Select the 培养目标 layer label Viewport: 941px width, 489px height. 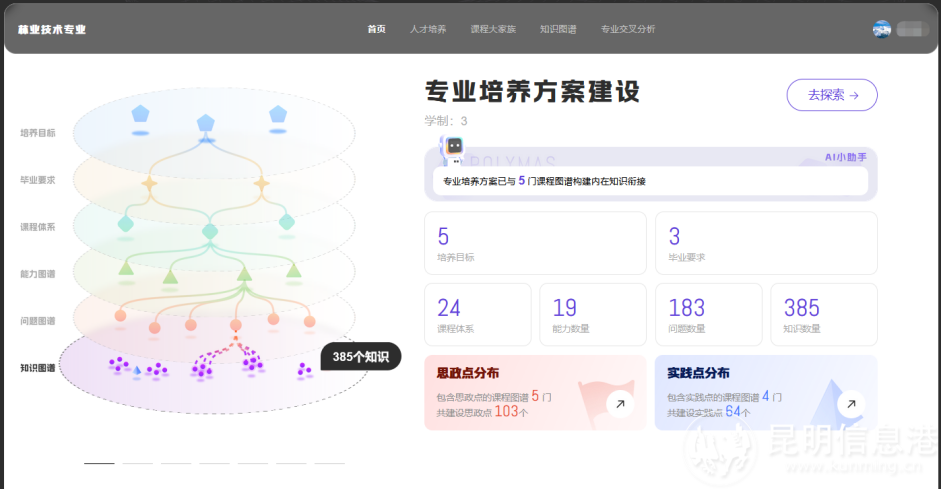[x=38, y=132]
